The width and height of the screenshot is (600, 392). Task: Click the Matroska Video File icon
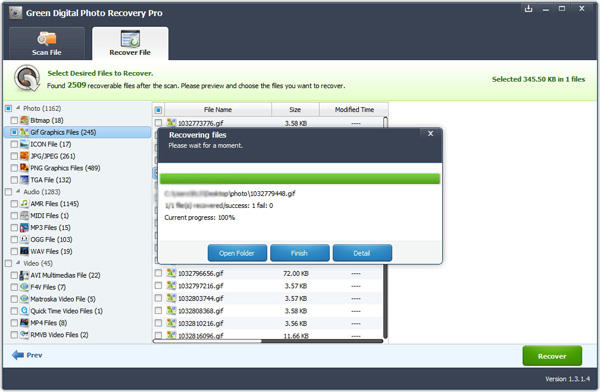[x=24, y=299]
